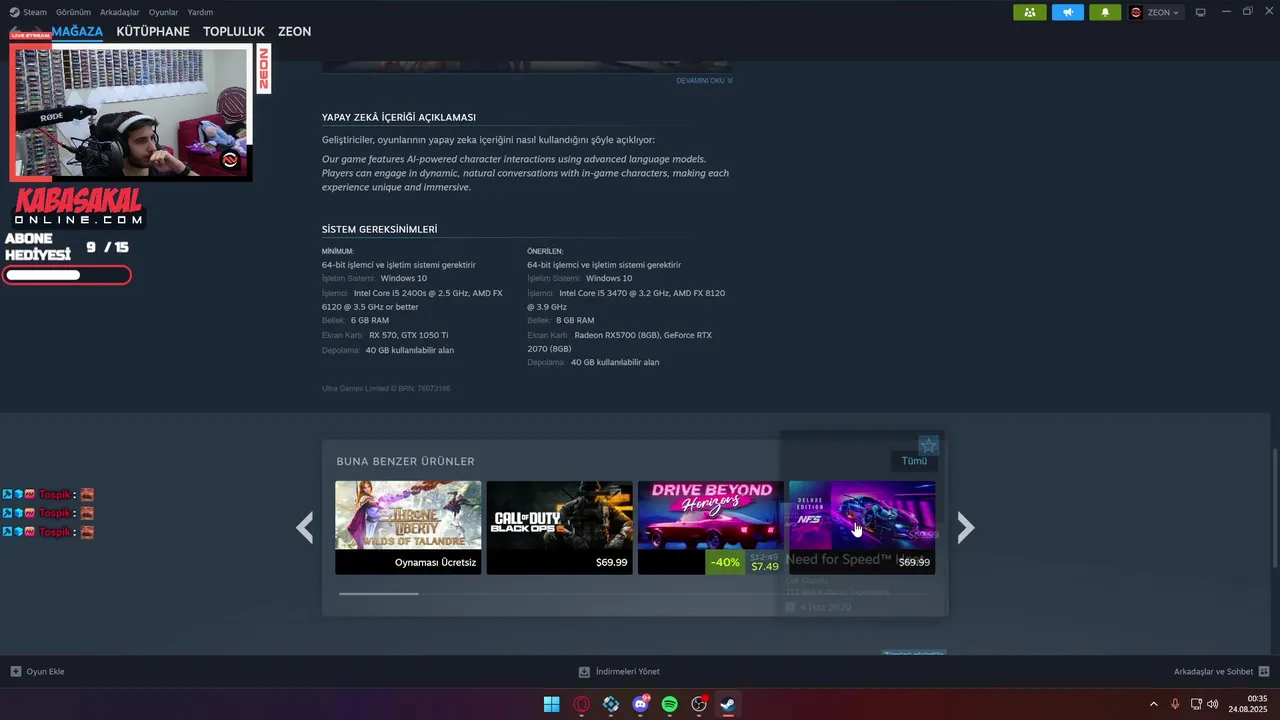This screenshot has height=720, width=1280.
Task: Open the Yardım menu
Action: (x=200, y=12)
